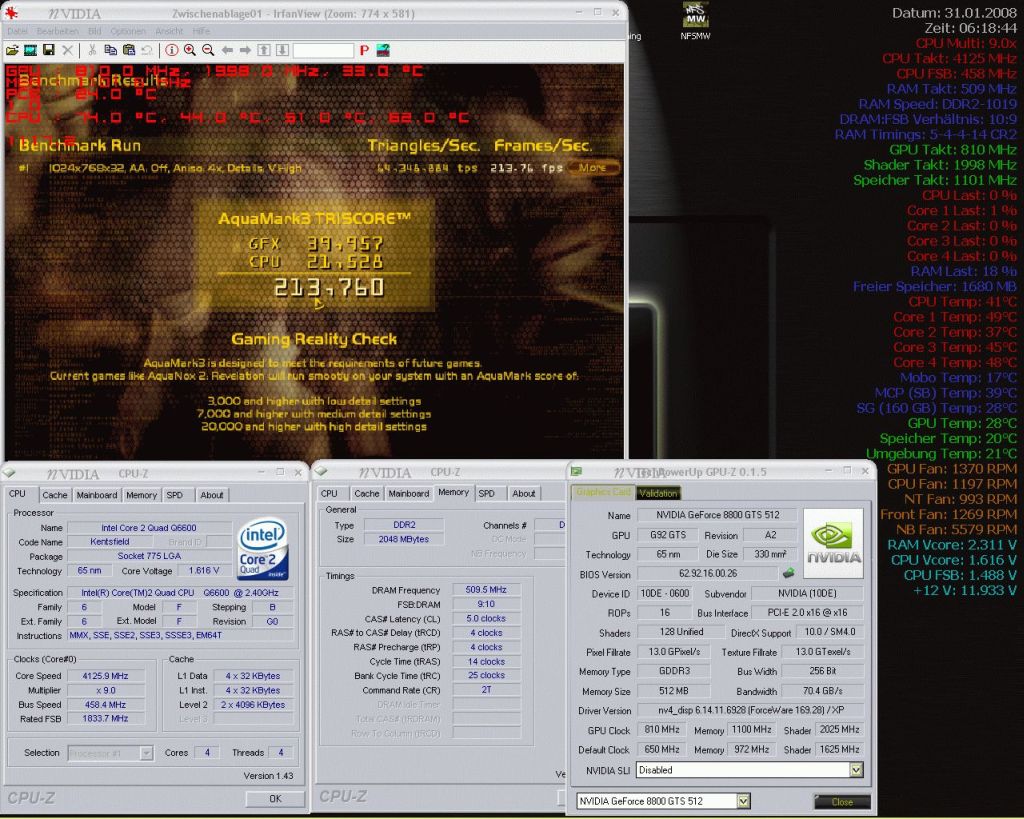Click the Memory CPU-Z window title icon
Image resolution: width=1024 pixels, height=819 pixels.
(321, 471)
